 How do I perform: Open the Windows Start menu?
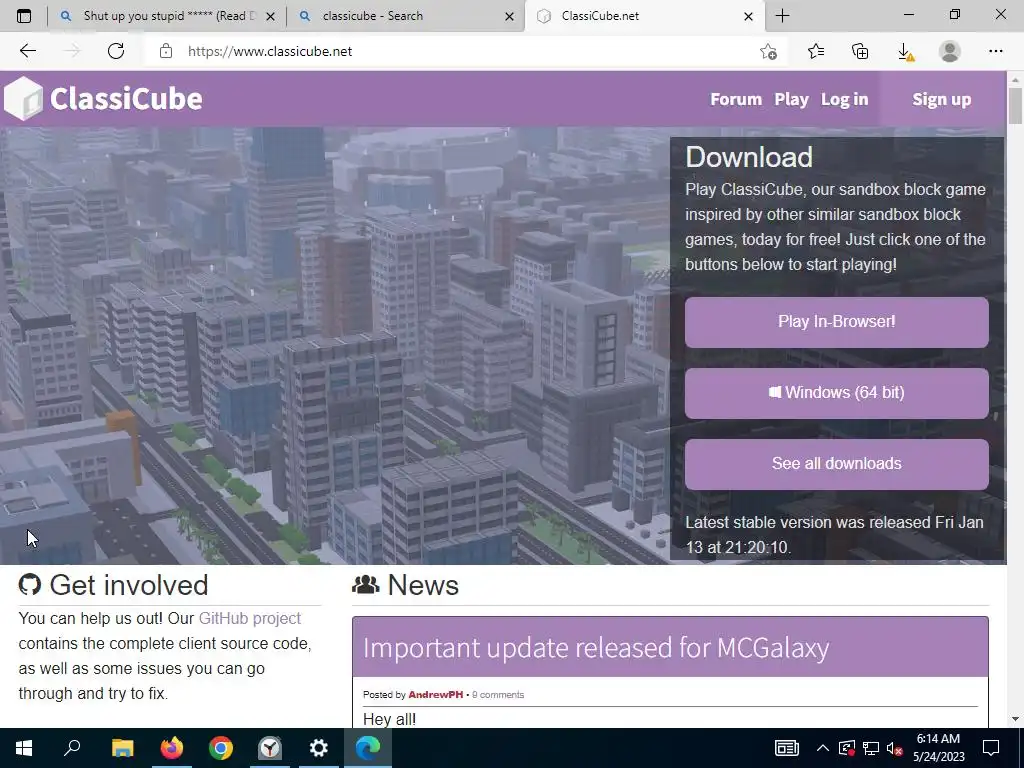point(24,748)
